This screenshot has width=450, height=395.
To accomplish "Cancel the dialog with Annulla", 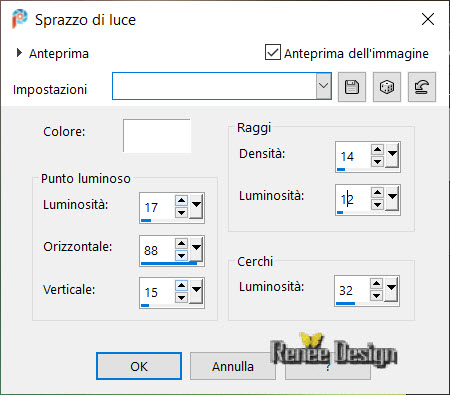I will (x=233, y=366).
